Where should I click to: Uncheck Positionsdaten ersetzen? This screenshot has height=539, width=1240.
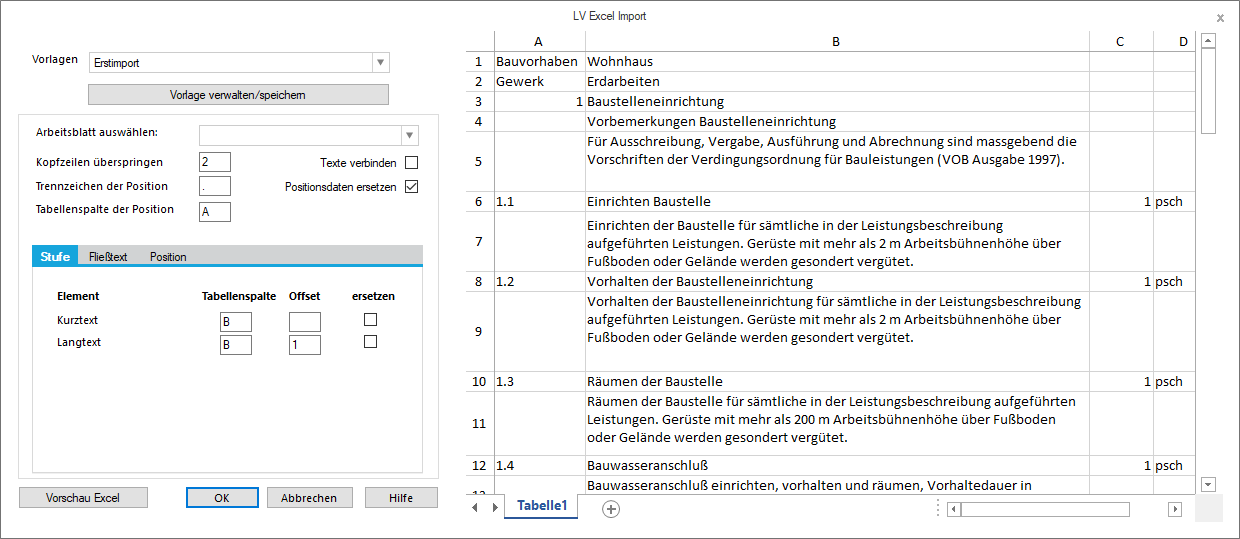(411, 186)
